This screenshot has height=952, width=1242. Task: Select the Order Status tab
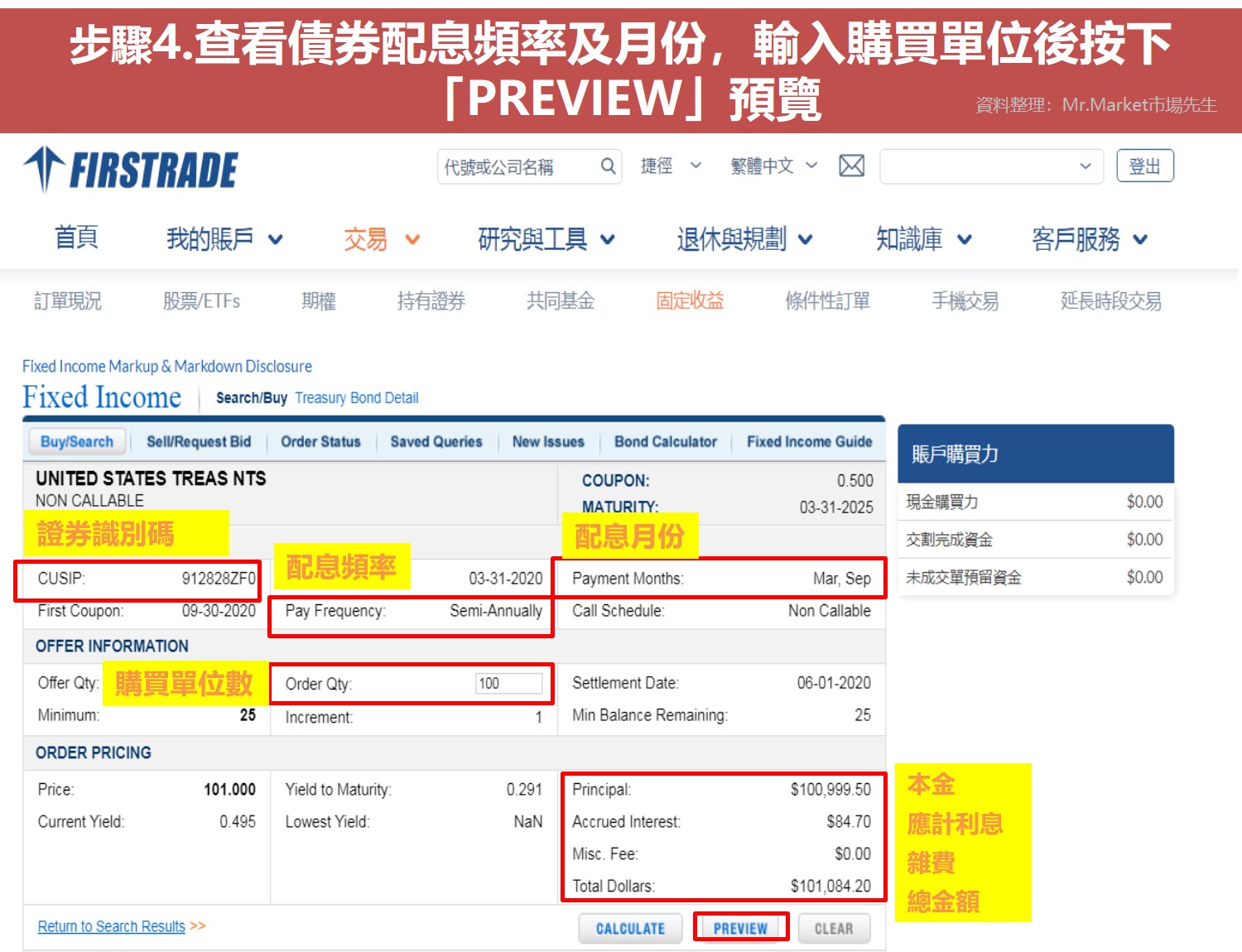(320, 441)
